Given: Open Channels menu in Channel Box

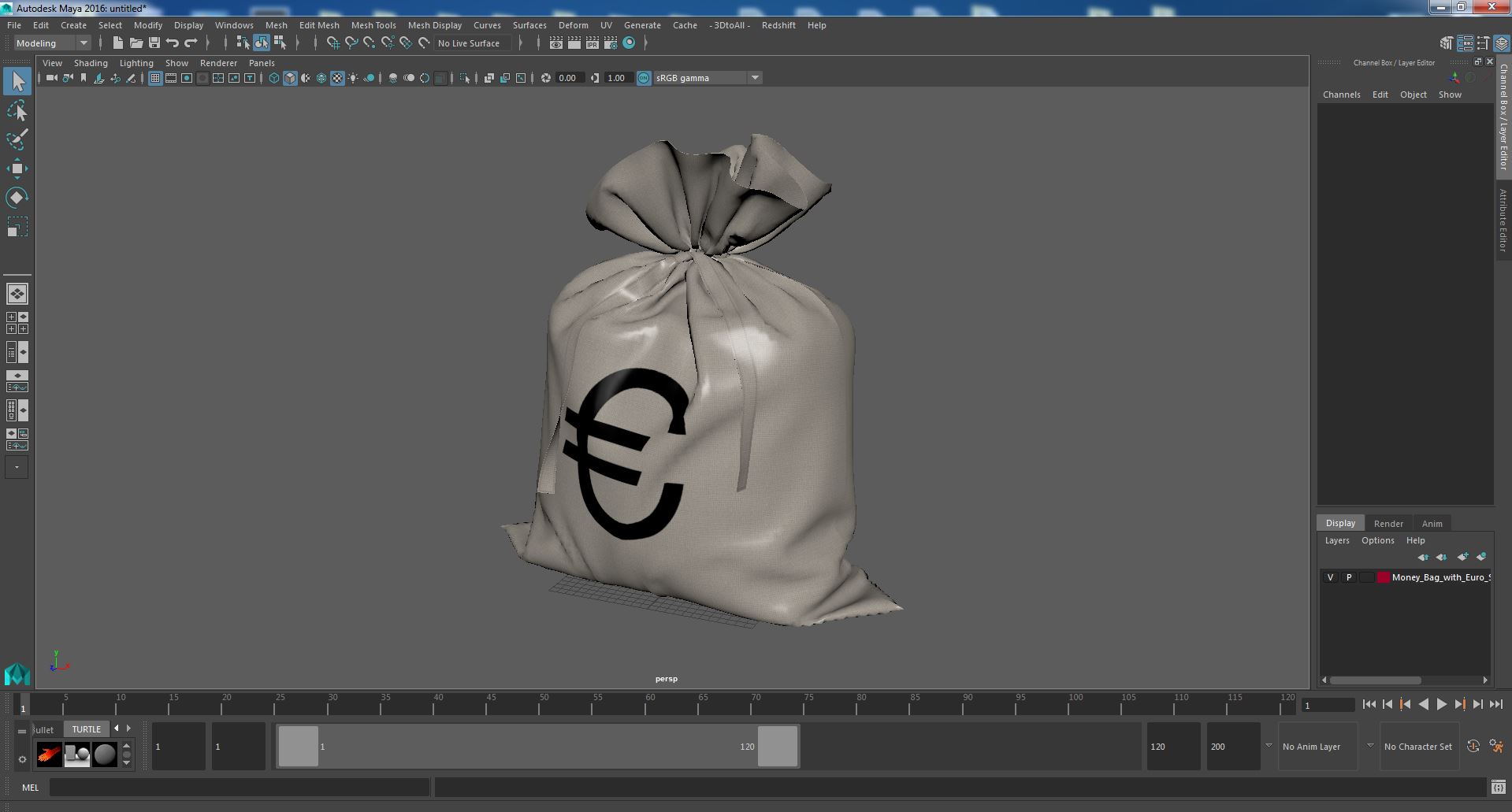Looking at the screenshot, I should pos(1341,95).
